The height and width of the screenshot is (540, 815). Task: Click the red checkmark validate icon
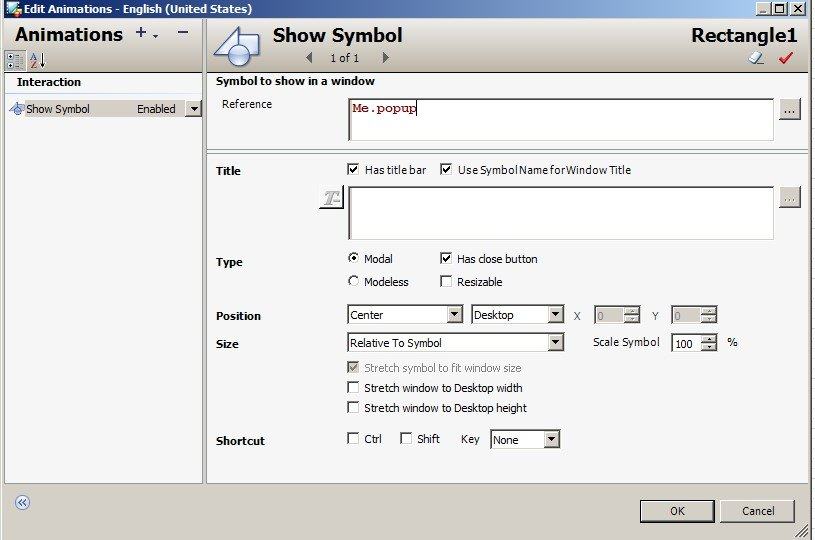tap(785, 59)
